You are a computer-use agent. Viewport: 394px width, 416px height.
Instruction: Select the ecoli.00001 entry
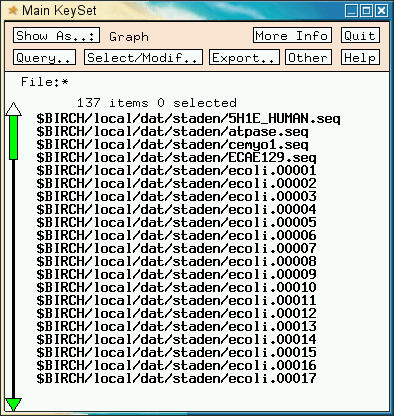click(x=176, y=171)
